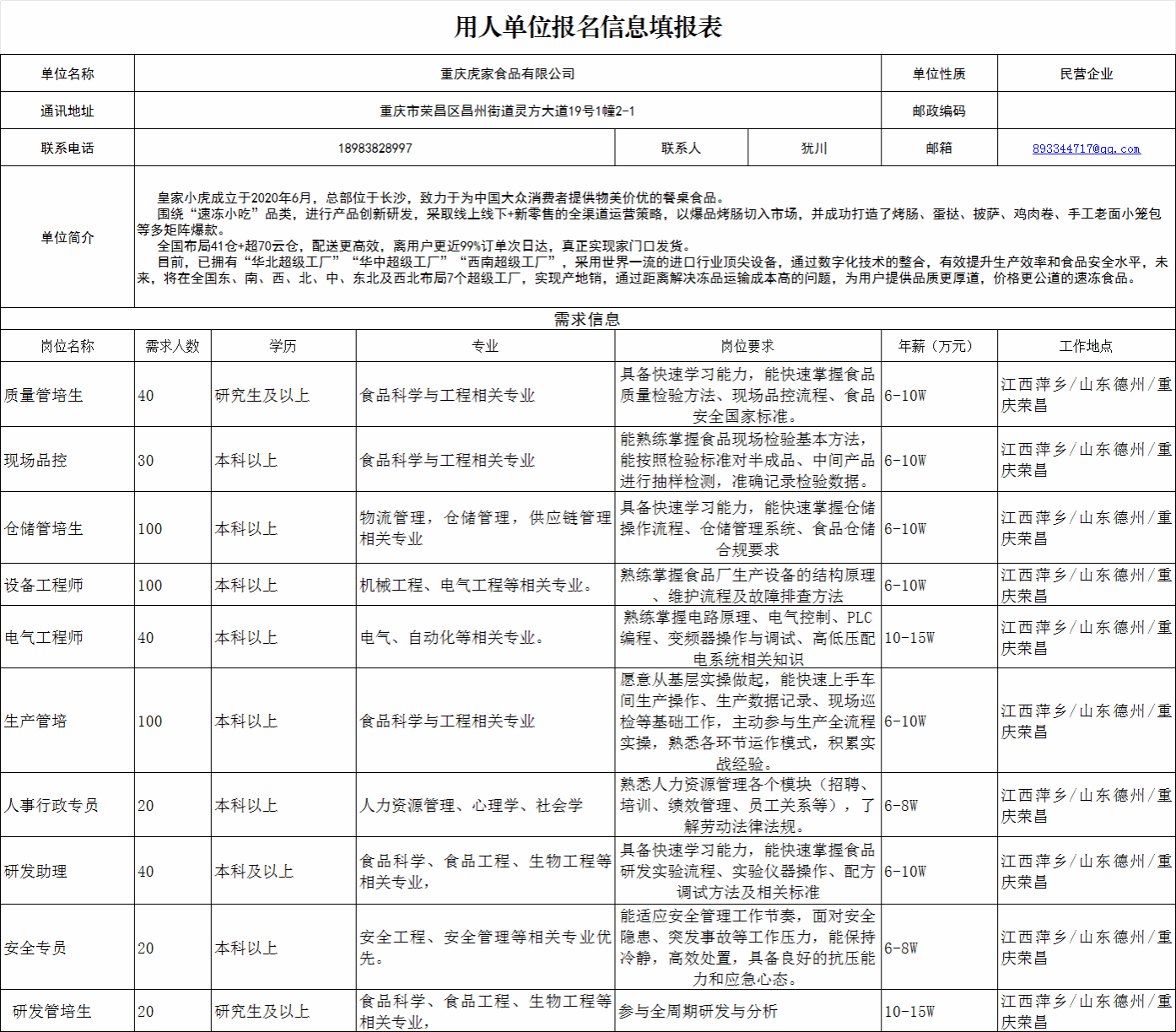Screen dimensions: 1176x1032
Task: Select the 民营企业 cell
Action: point(1086,74)
